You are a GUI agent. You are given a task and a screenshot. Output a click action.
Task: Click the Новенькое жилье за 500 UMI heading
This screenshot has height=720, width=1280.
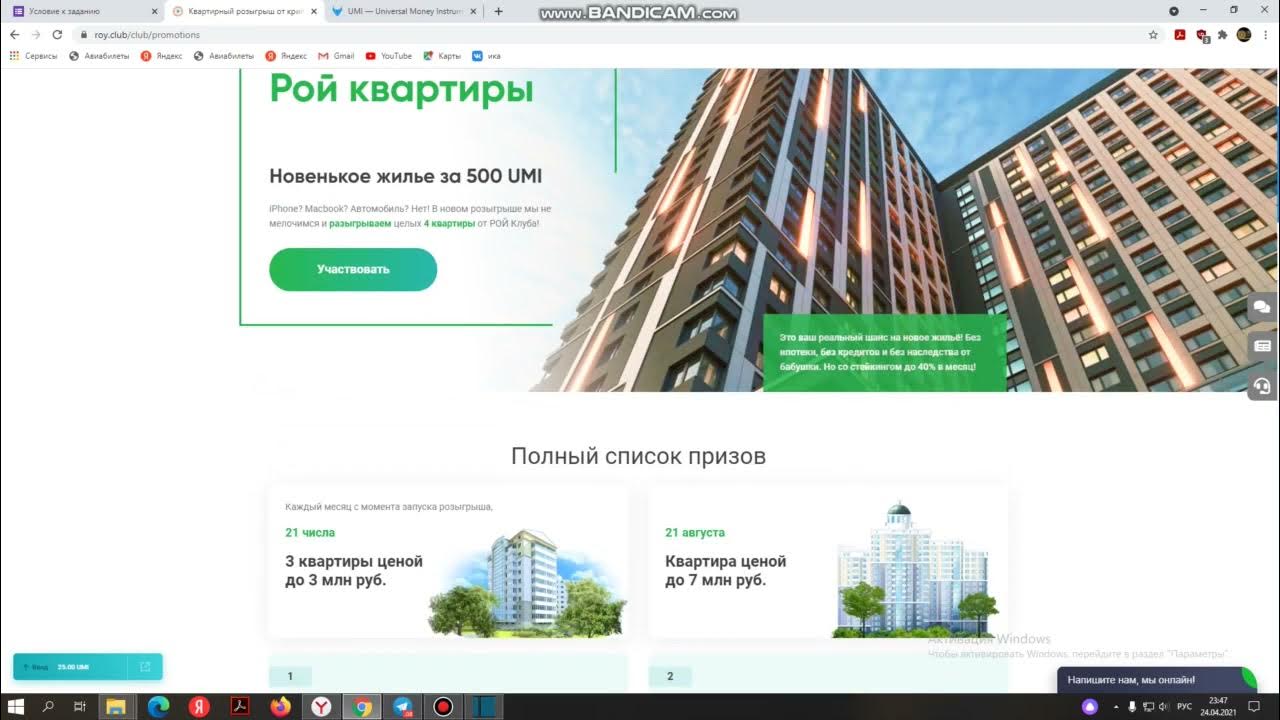tap(405, 177)
